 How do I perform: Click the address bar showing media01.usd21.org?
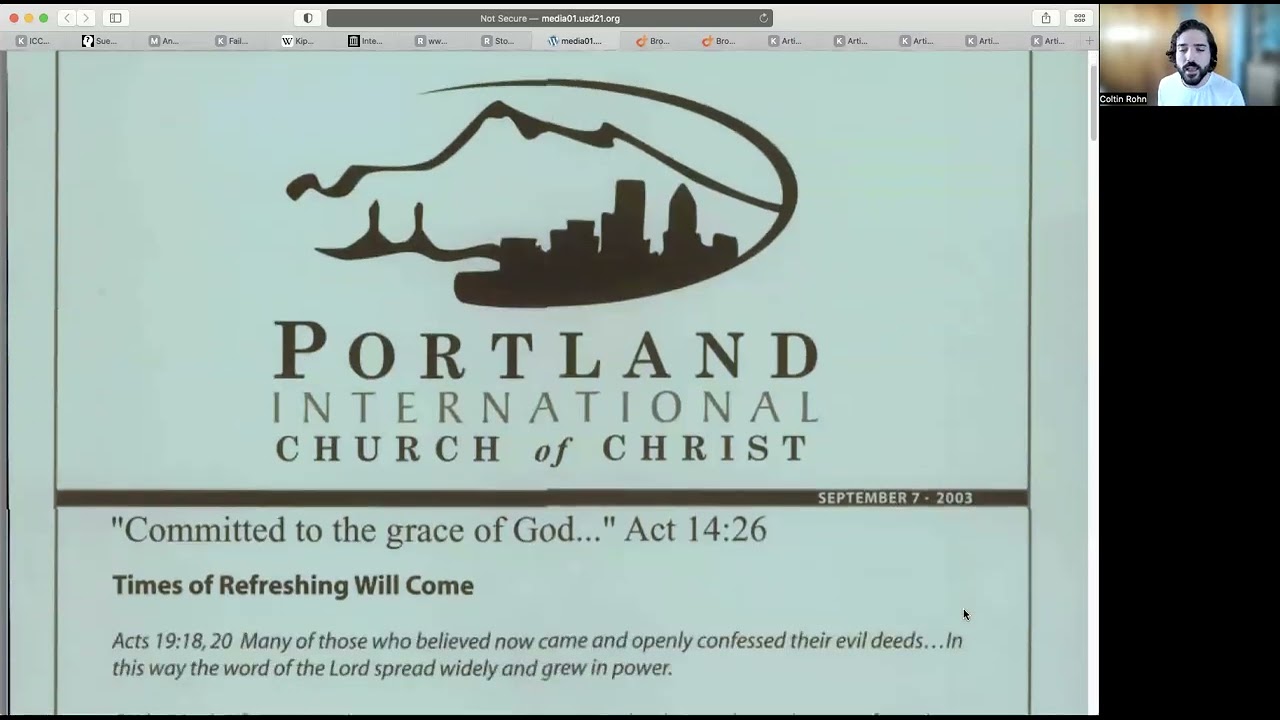pos(549,18)
